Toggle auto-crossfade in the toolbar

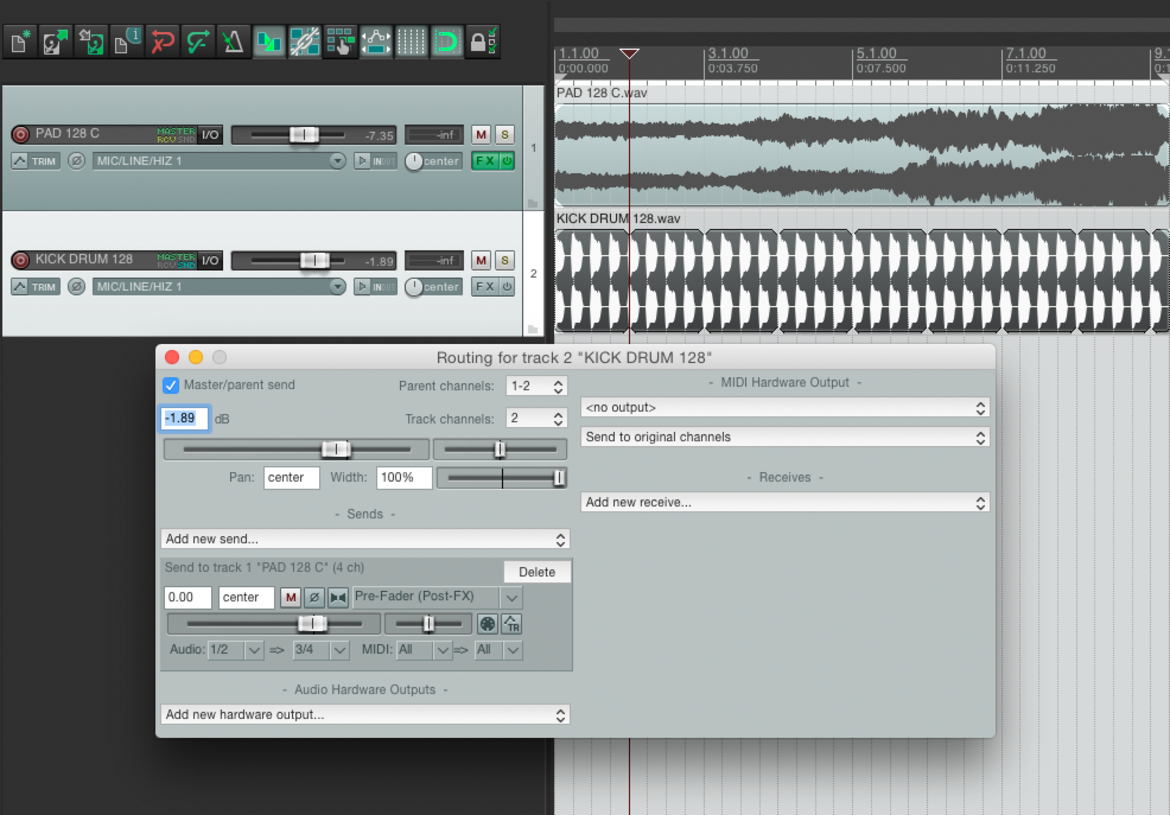(269, 42)
